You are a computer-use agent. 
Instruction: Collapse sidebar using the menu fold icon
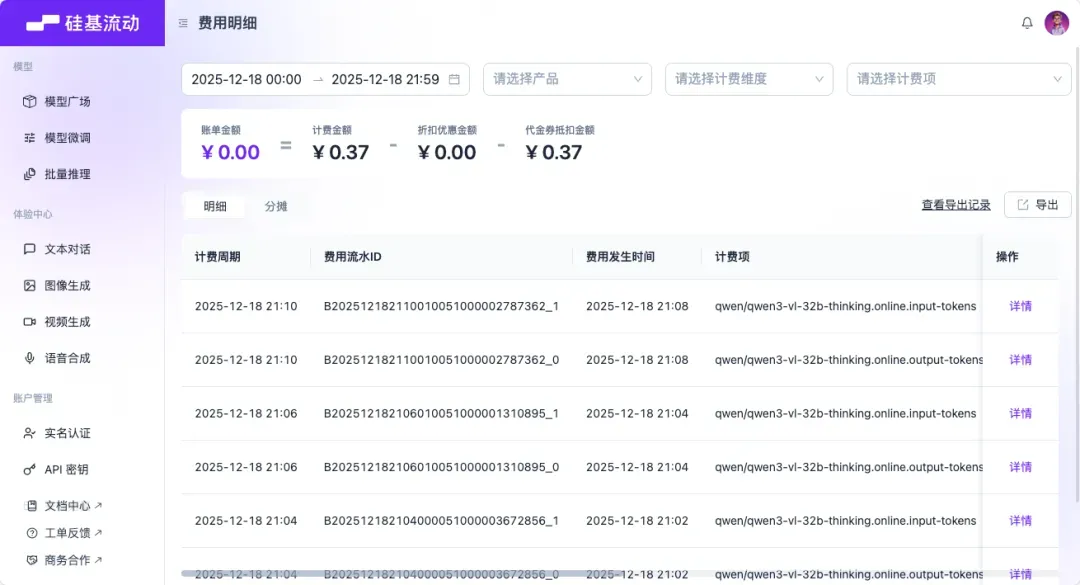[x=183, y=23]
